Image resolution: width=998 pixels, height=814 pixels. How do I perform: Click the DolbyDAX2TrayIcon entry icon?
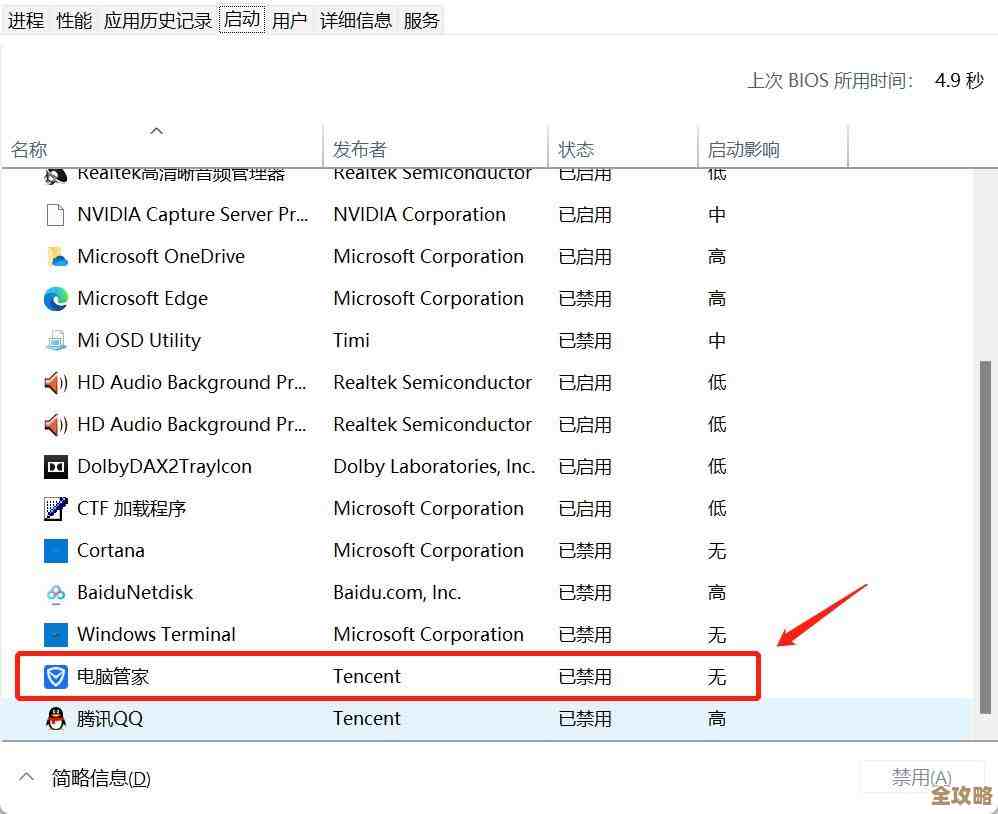(58, 467)
